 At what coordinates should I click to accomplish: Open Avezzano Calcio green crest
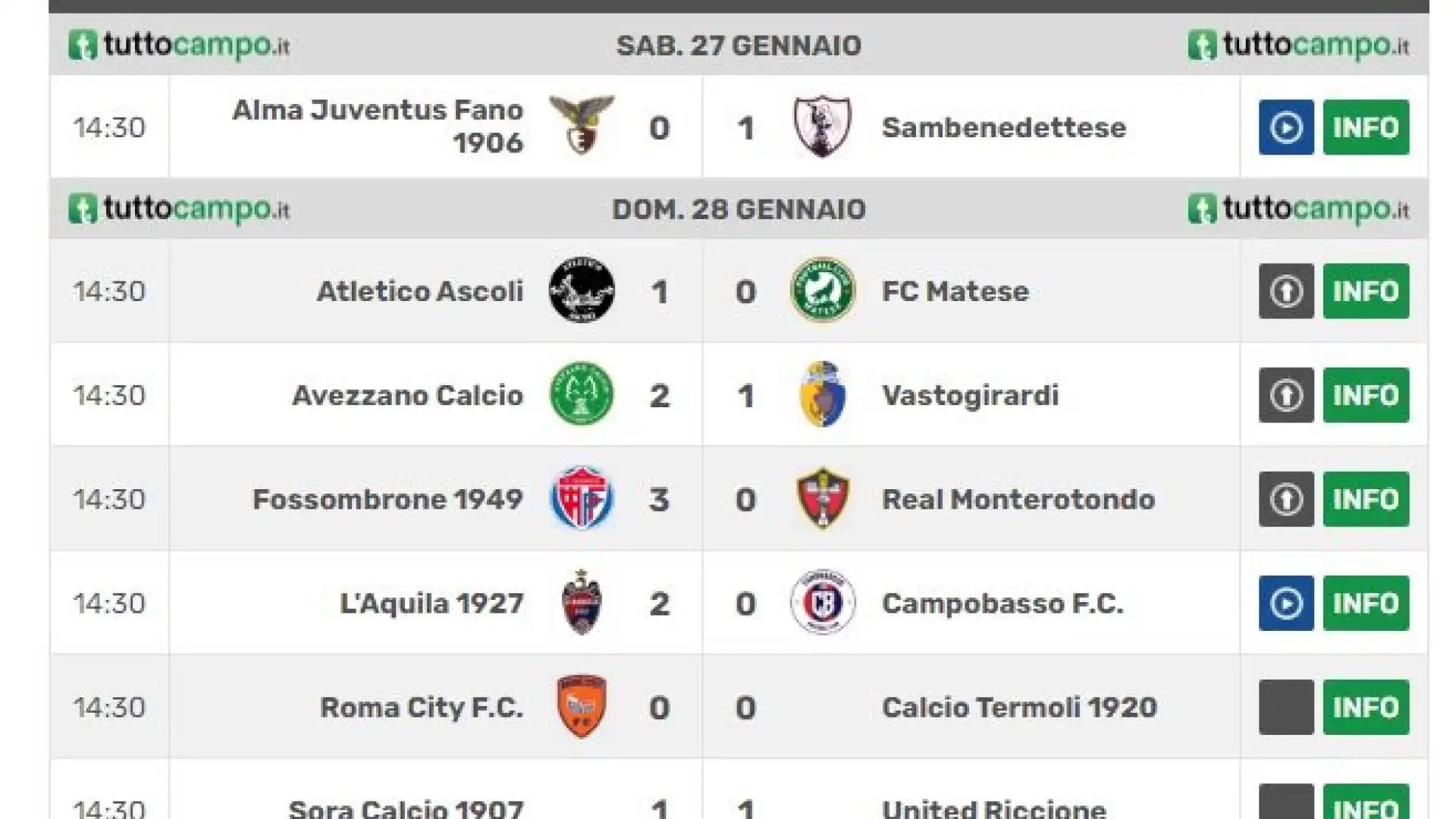click(x=582, y=394)
